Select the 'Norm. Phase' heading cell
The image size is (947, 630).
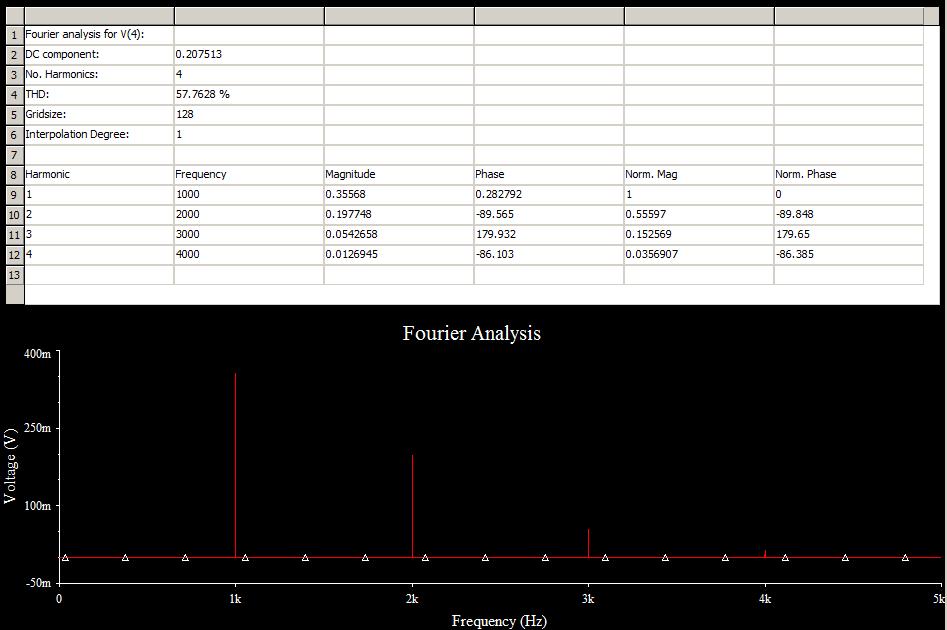[x=848, y=174]
